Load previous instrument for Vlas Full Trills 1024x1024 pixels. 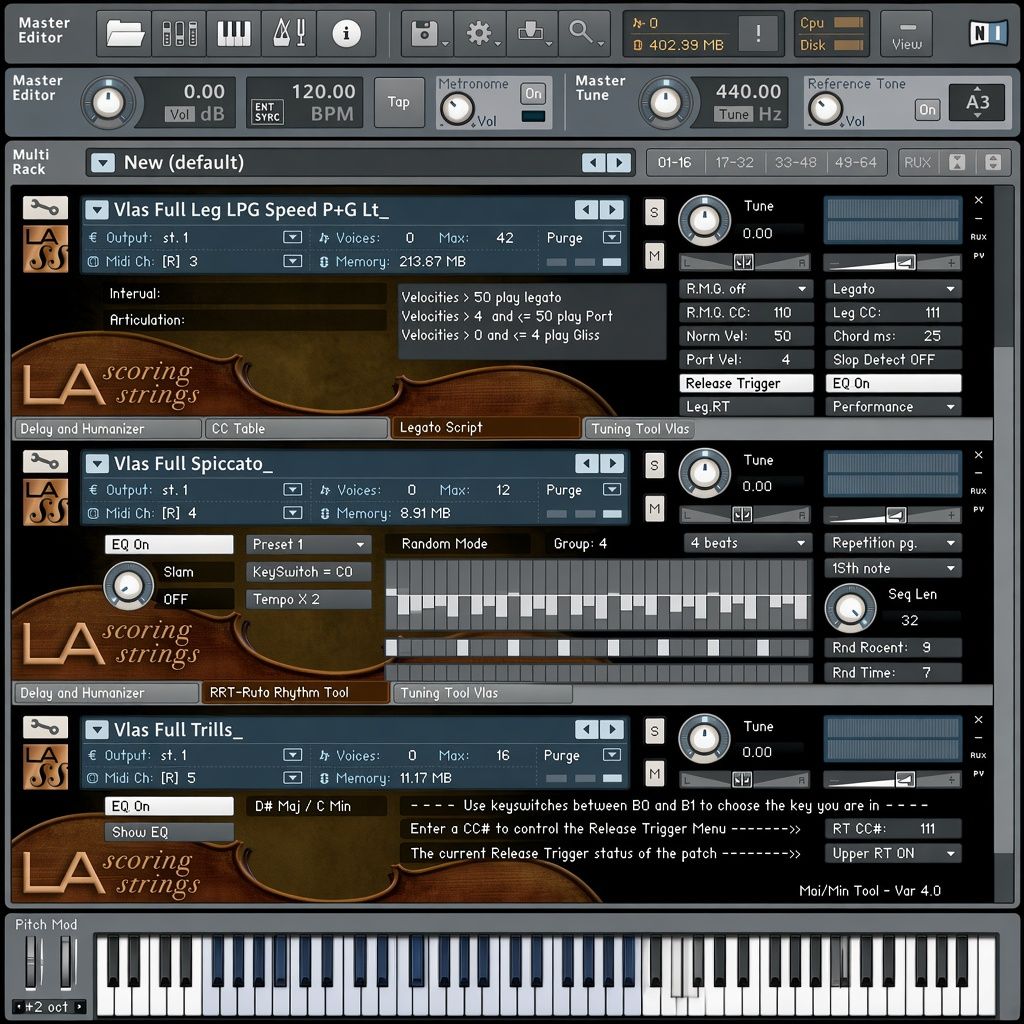(586, 729)
